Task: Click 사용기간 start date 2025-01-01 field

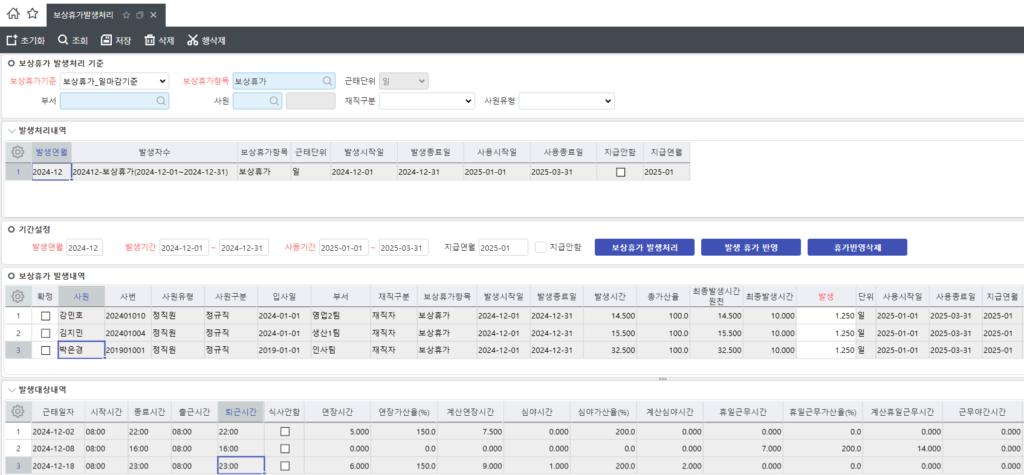Action: pyautogui.click(x=344, y=248)
